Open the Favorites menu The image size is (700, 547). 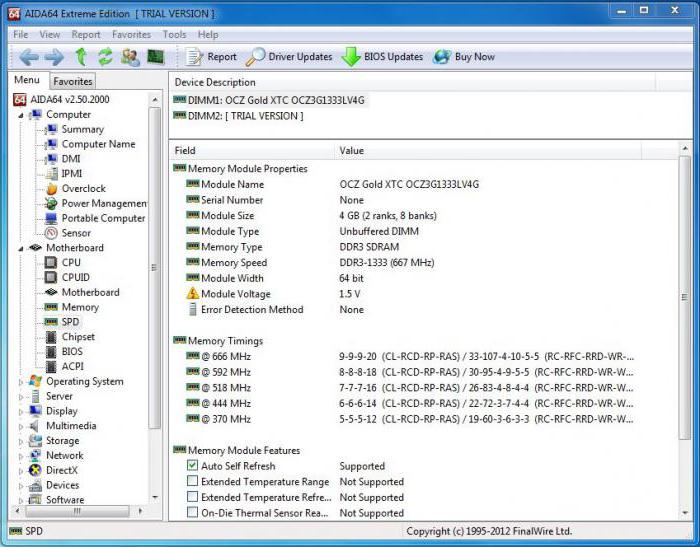point(131,35)
